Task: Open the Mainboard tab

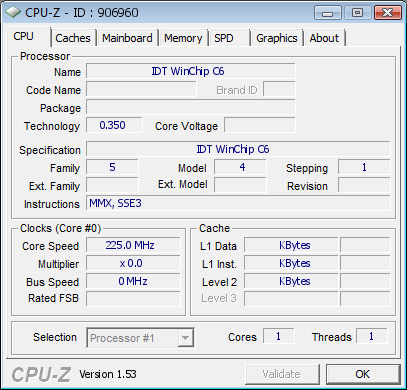Action: click(127, 38)
